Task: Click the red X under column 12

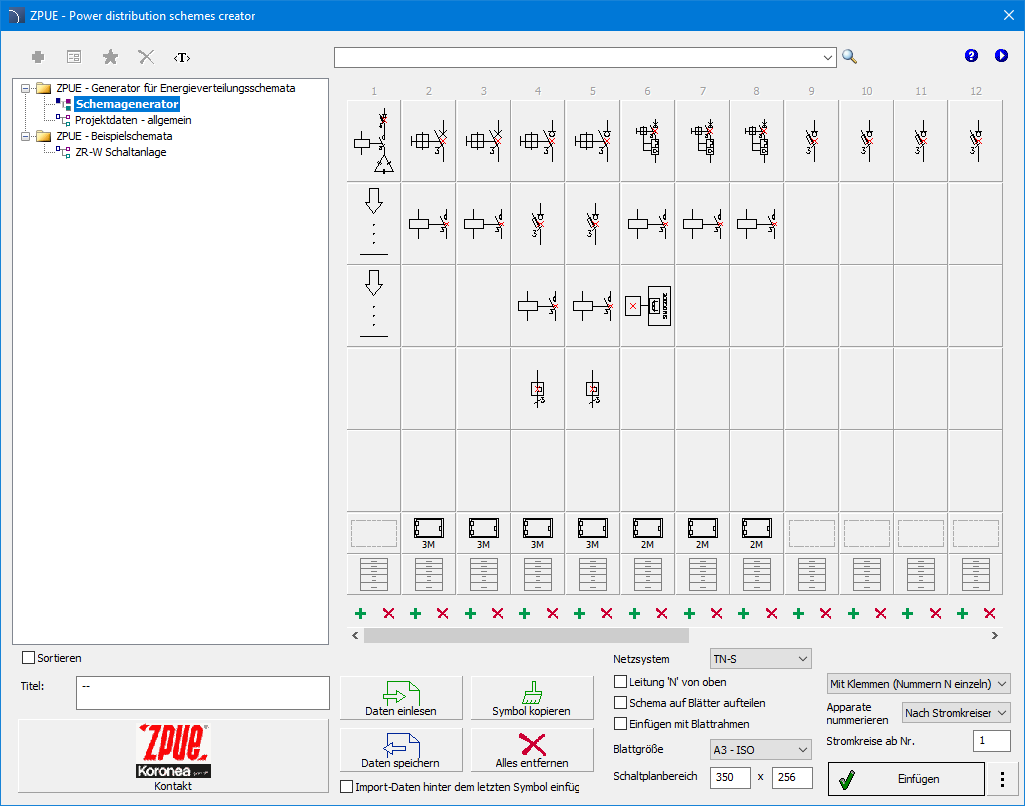Action: click(990, 613)
